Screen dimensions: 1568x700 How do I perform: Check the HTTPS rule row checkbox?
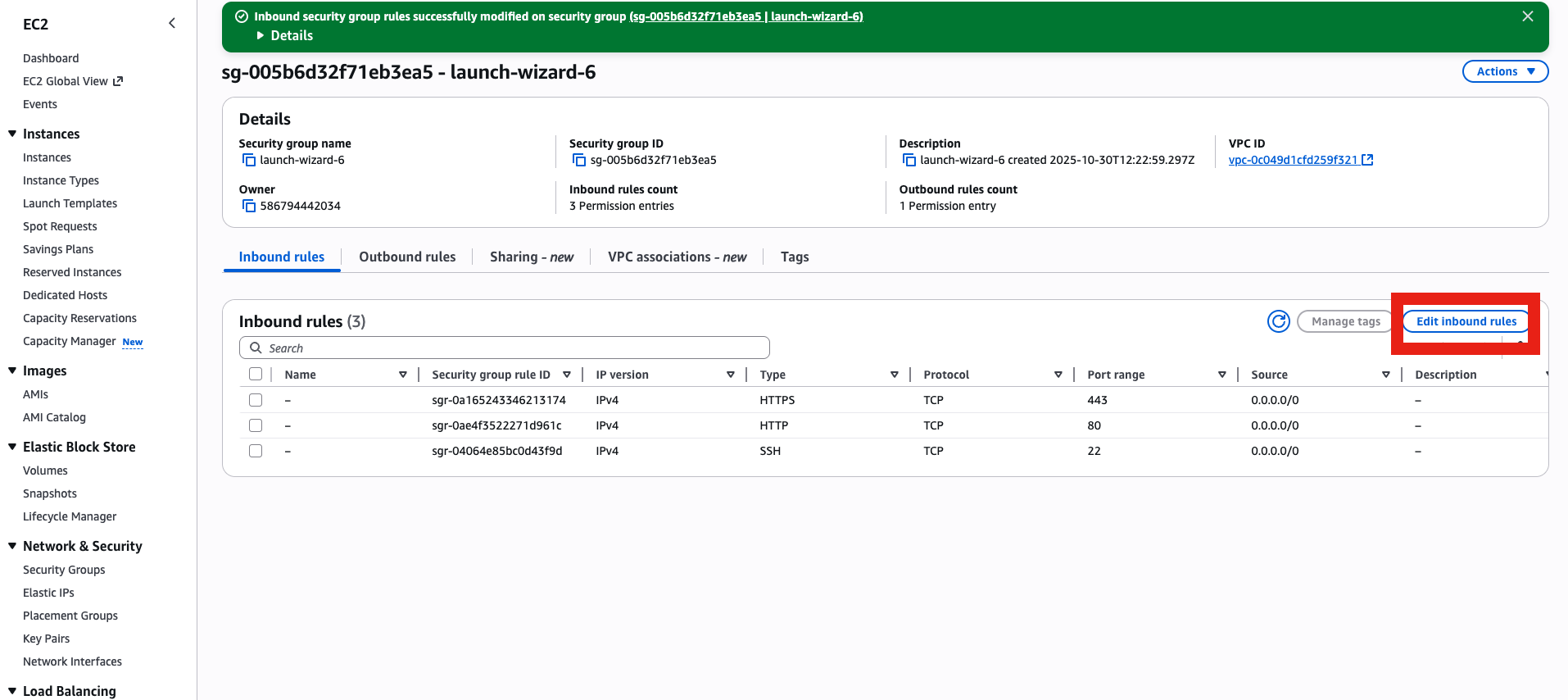tap(256, 400)
